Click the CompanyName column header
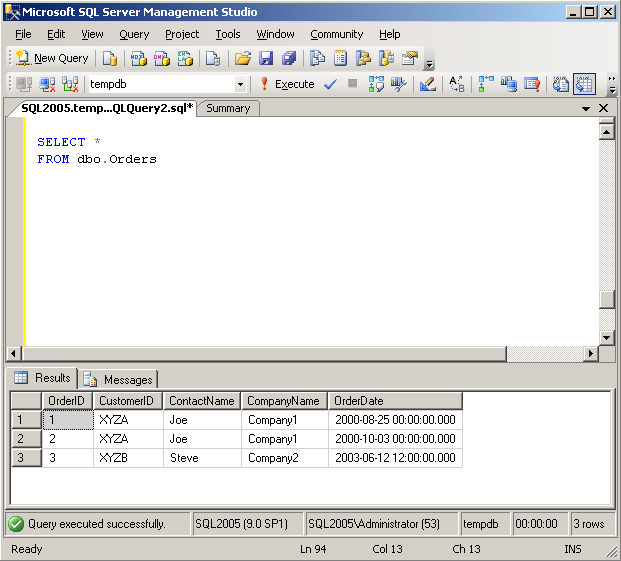Screen dimensions: 621x561 click(284, 401)
